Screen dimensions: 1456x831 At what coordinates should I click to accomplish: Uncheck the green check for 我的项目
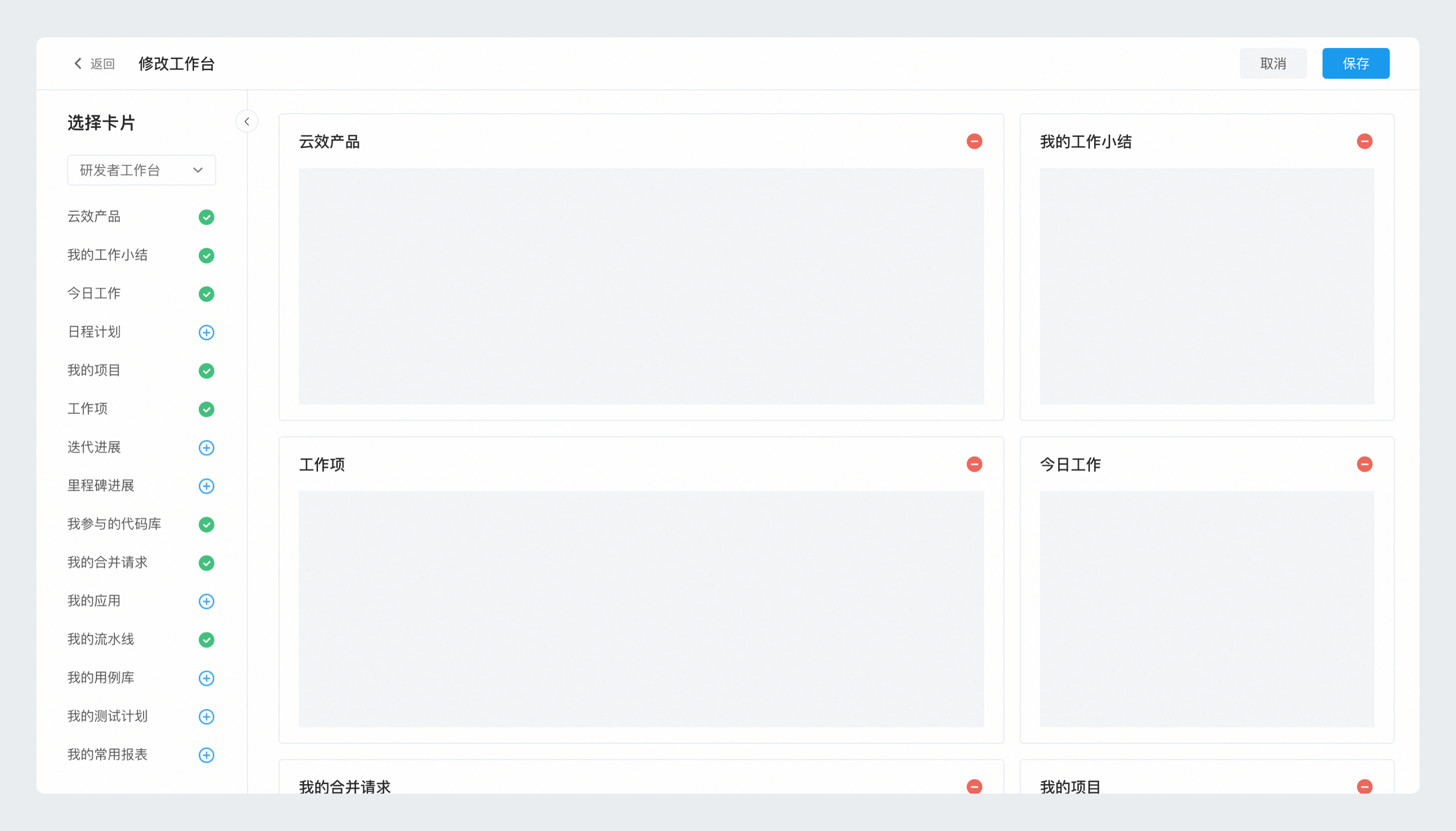click(x=206, y=371)
